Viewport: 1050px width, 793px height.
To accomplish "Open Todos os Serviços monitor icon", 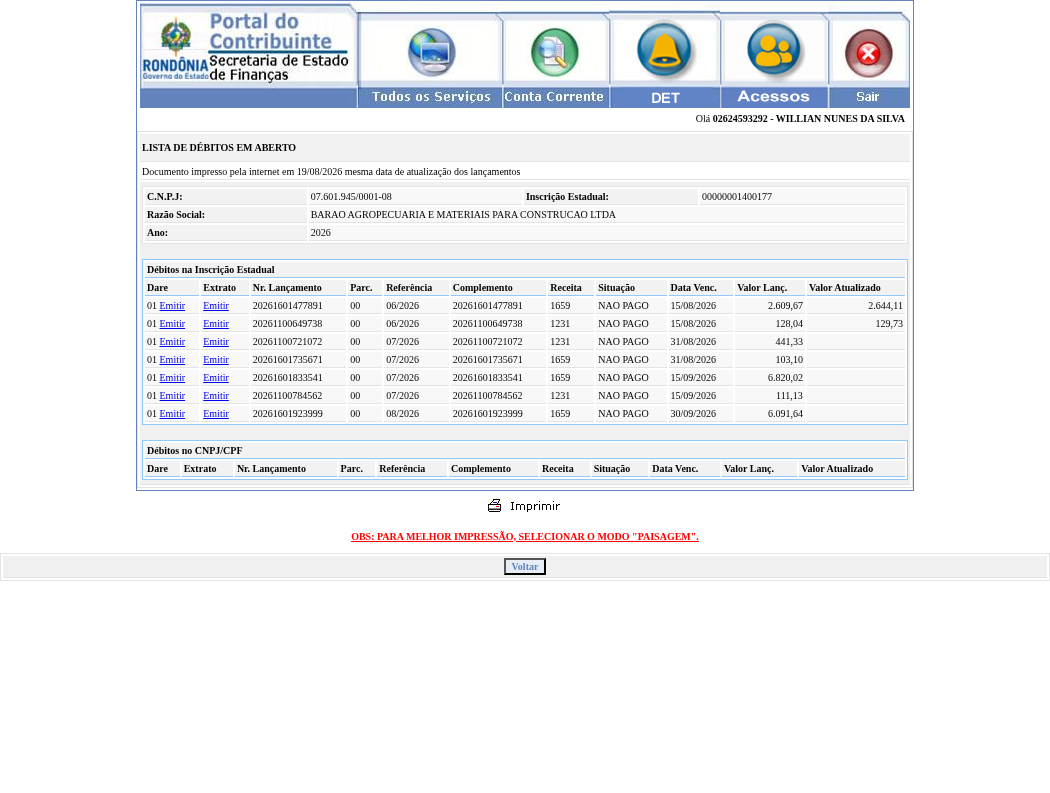I will [x=432, y=52].
